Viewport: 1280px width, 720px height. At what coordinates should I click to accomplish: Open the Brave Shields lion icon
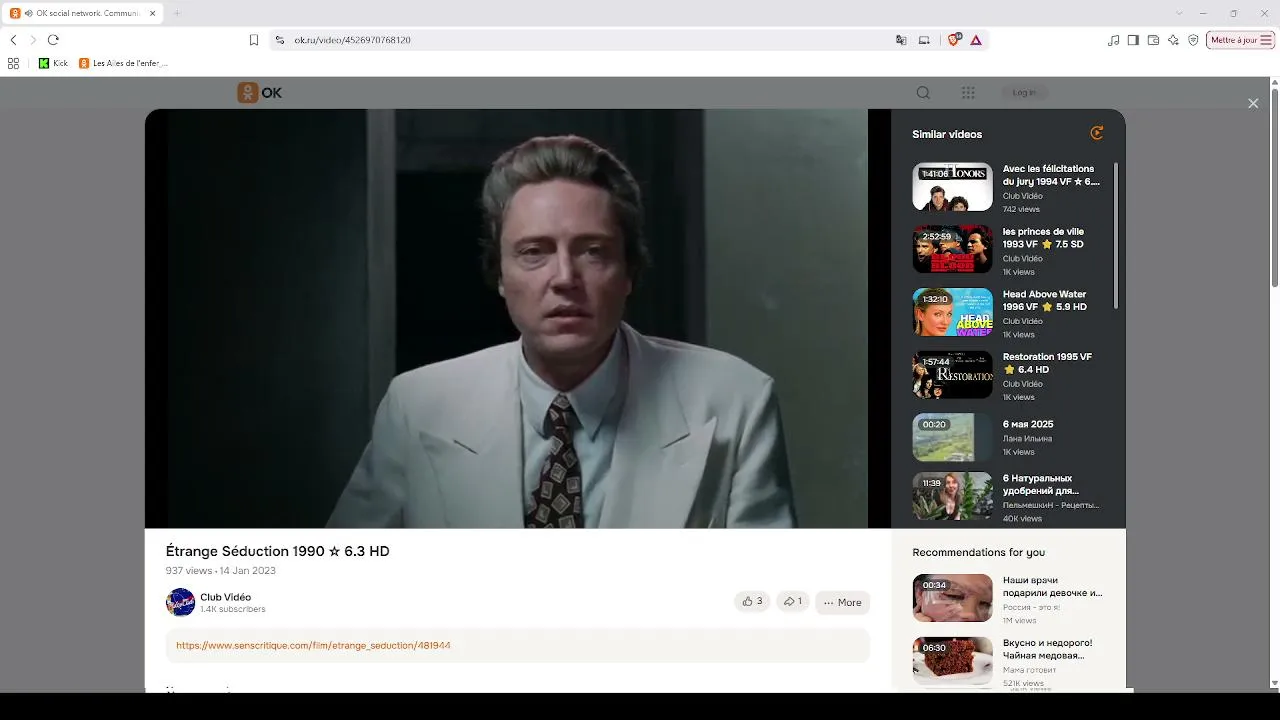point(953,40)
